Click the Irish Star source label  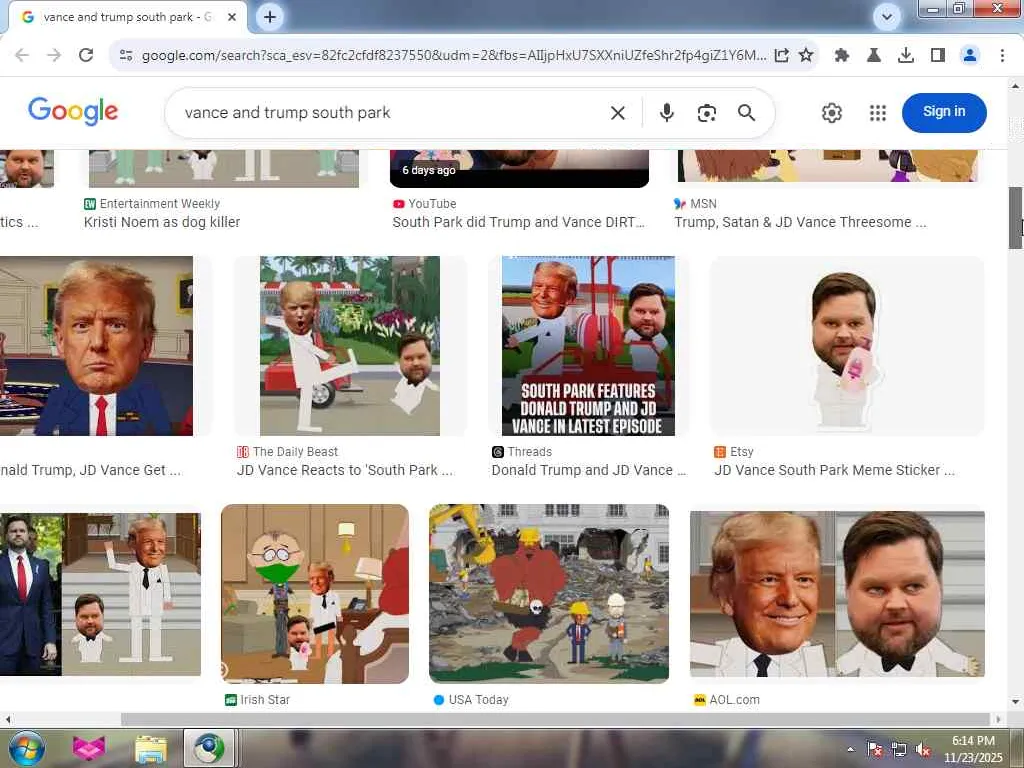pyautogui.click(x=257, y=700)
